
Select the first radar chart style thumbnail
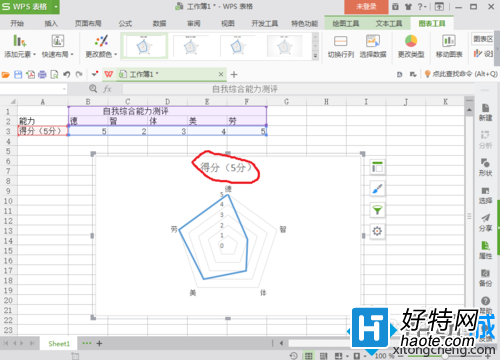point(144,46)
